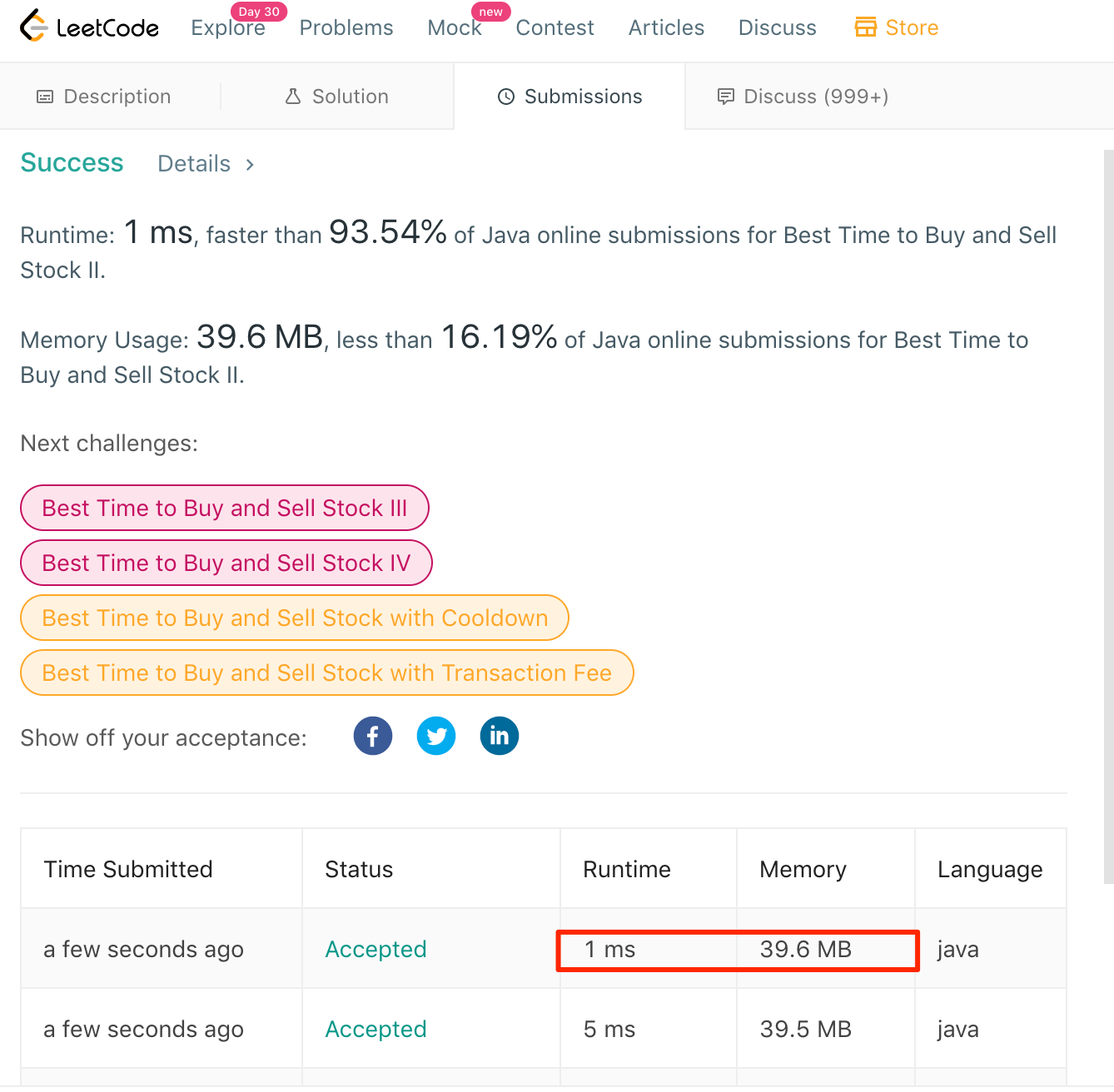Share acceptance on Twitter
The image size is (1114, 1092).
point(435,736)
